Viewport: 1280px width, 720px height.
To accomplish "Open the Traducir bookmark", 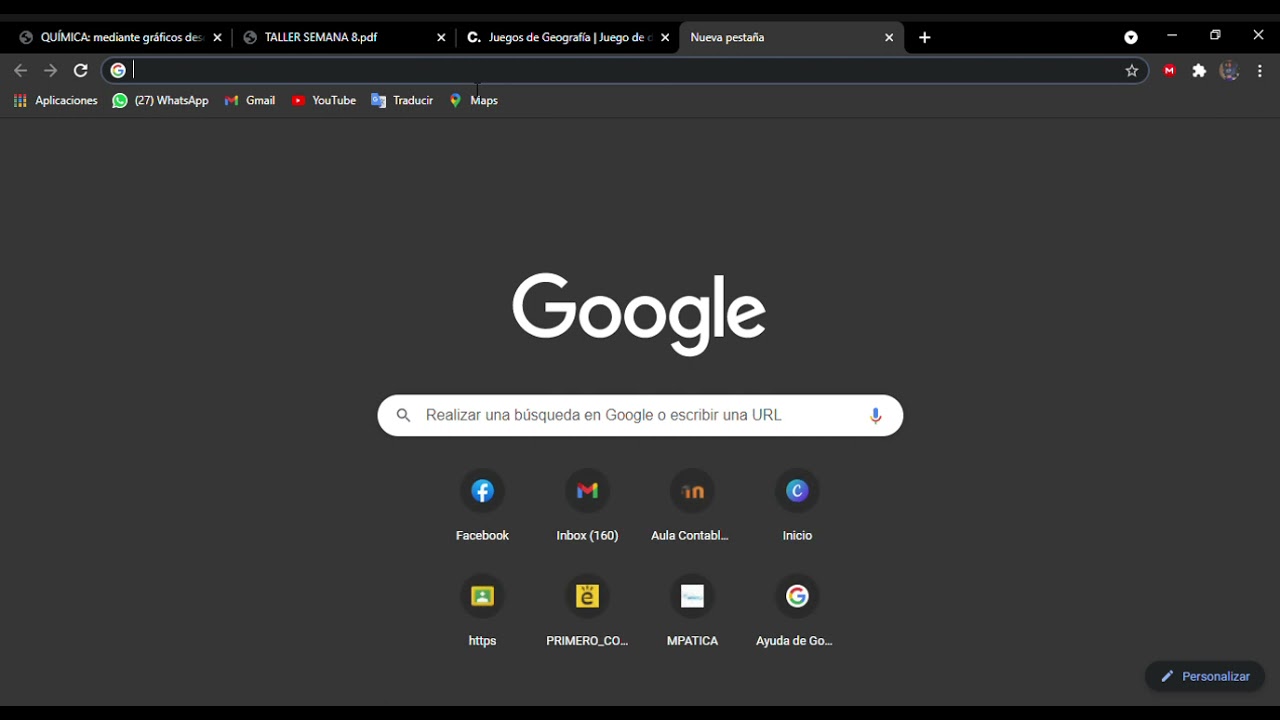I will 402,101.
